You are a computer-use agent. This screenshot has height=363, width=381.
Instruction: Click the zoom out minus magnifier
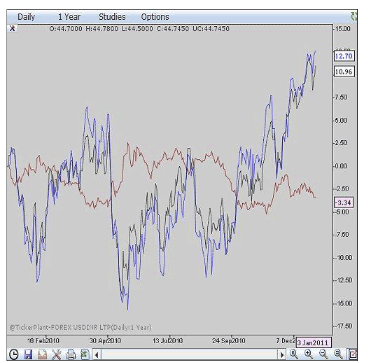tap(323, 354)
